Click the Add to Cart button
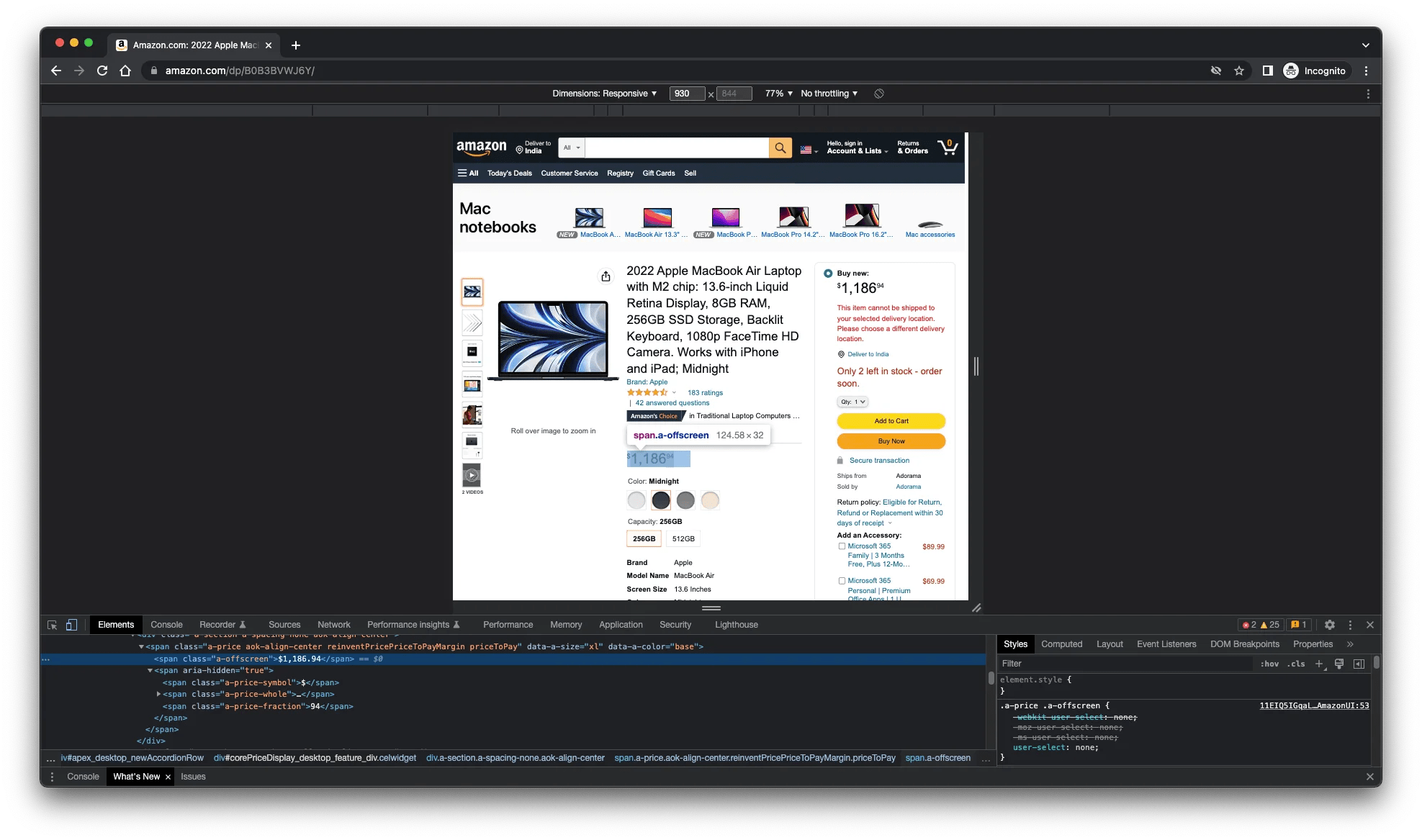 click(891, 421)
